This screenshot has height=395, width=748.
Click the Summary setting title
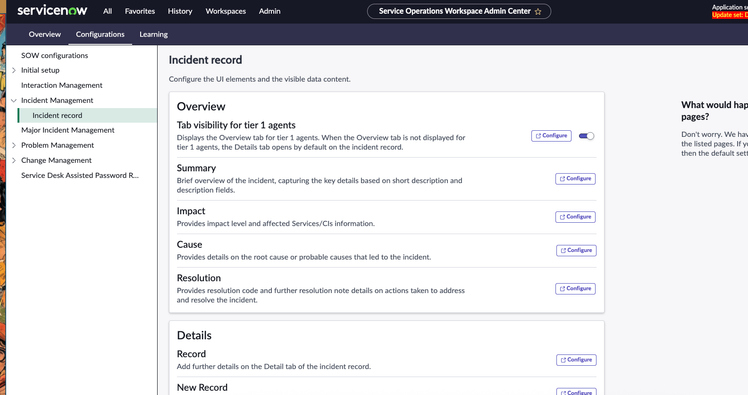pos(196,168)
